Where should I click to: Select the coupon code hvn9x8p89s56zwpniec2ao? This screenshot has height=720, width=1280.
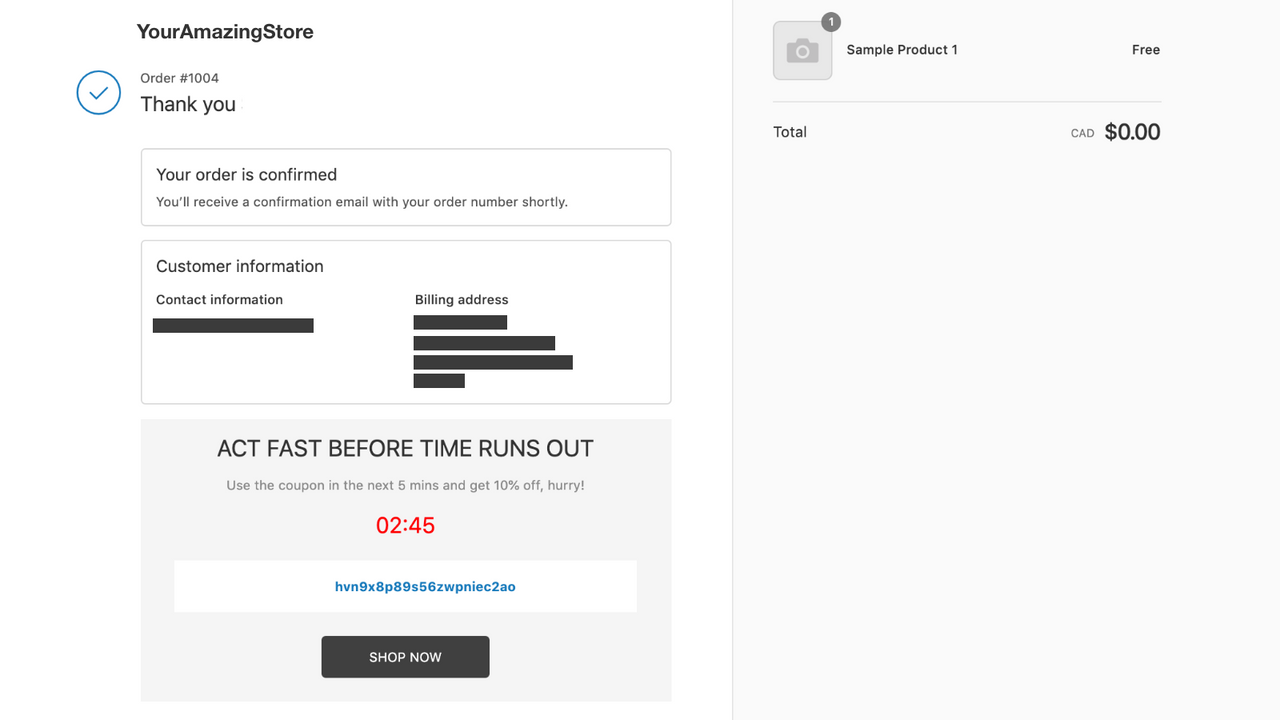click(x=425, y=586)
